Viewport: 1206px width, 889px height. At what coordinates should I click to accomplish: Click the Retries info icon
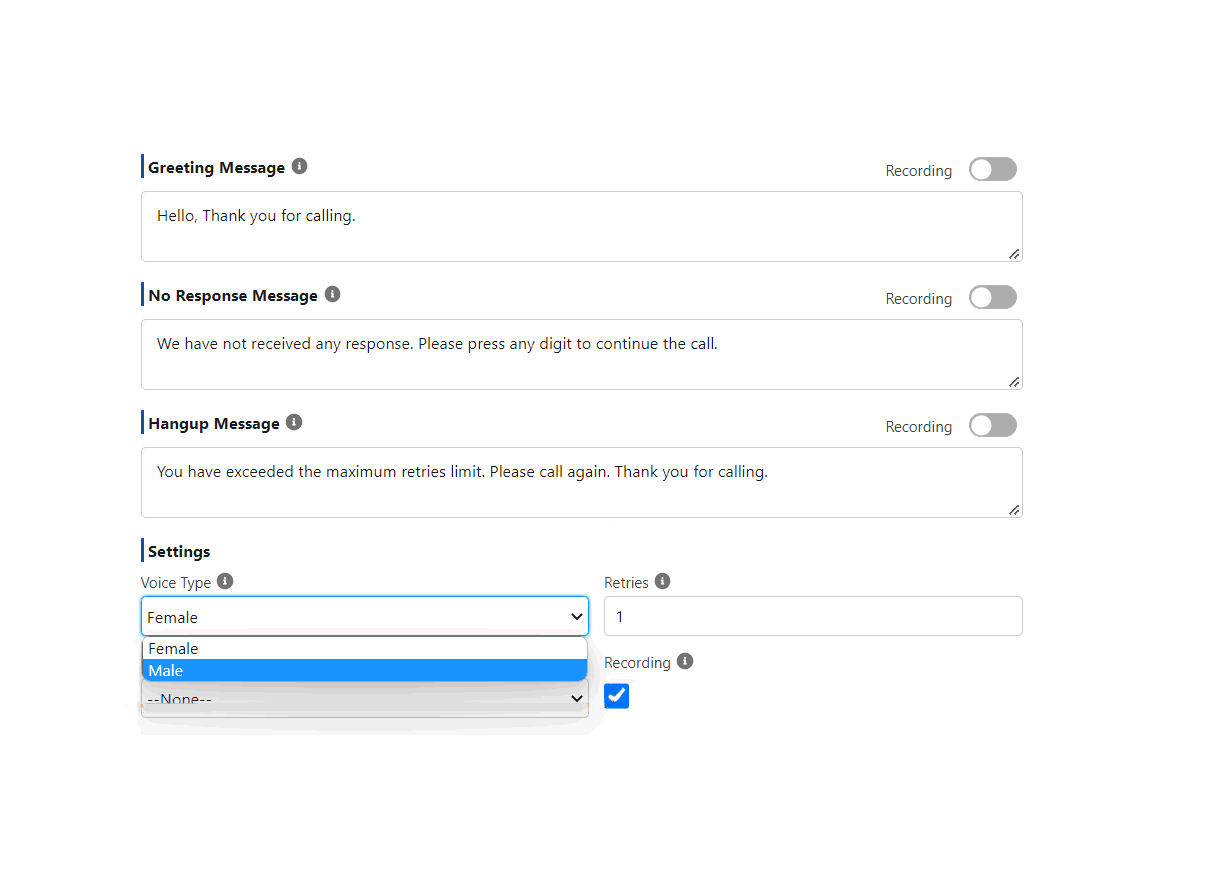coord(662,581)
